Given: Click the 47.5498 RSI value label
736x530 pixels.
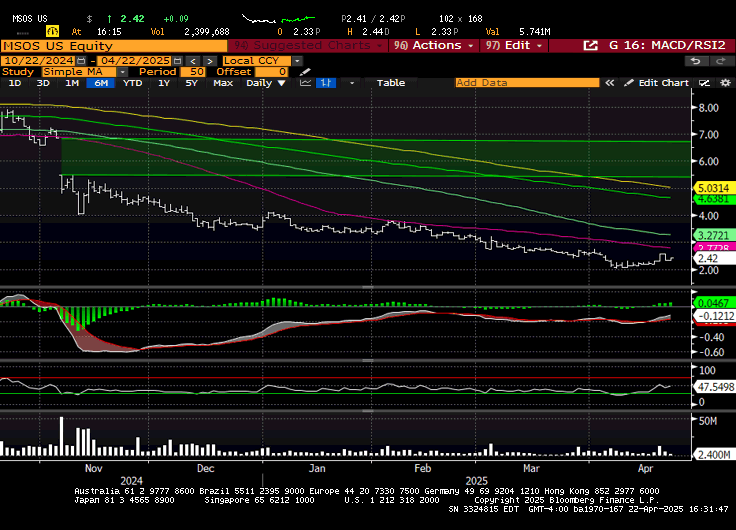Looking at the screenshot, I should click(x=714, y=387).
